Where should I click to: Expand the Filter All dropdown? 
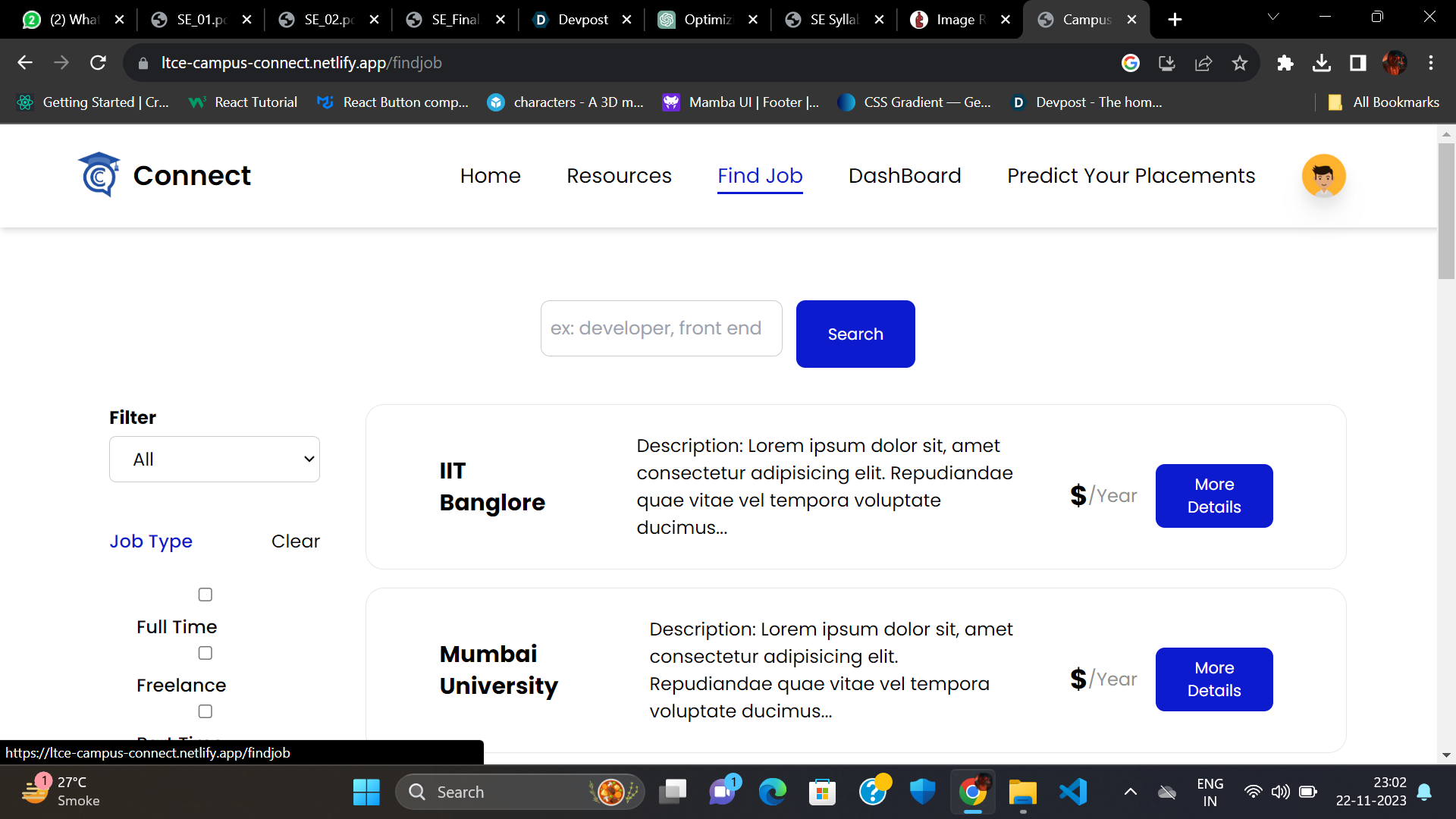tap(215, 459)
